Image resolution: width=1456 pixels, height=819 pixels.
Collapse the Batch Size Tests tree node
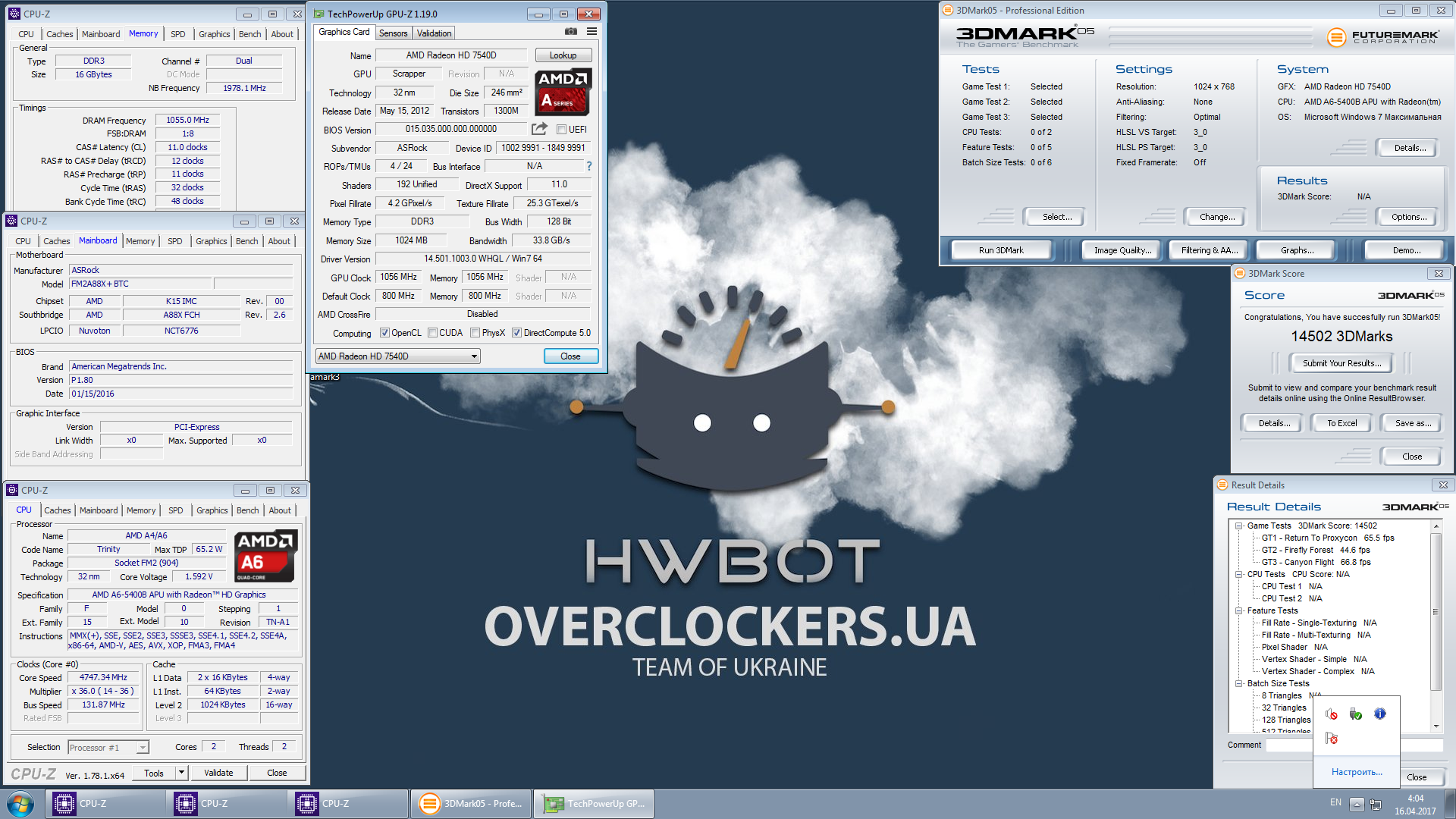tap(1238, 684)
